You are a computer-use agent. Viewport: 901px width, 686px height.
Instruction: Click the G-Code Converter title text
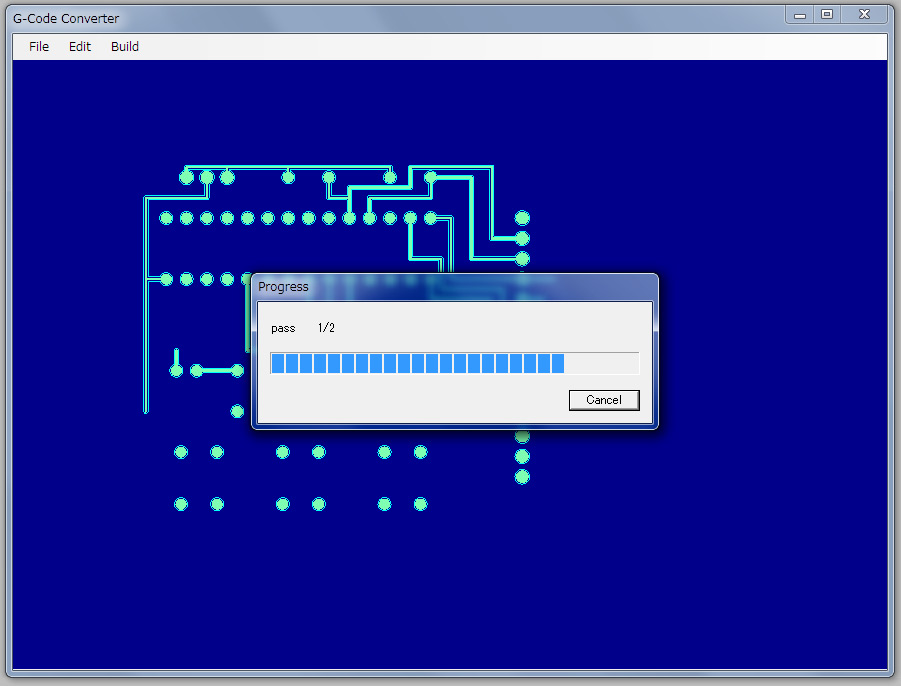pos(66,18)
